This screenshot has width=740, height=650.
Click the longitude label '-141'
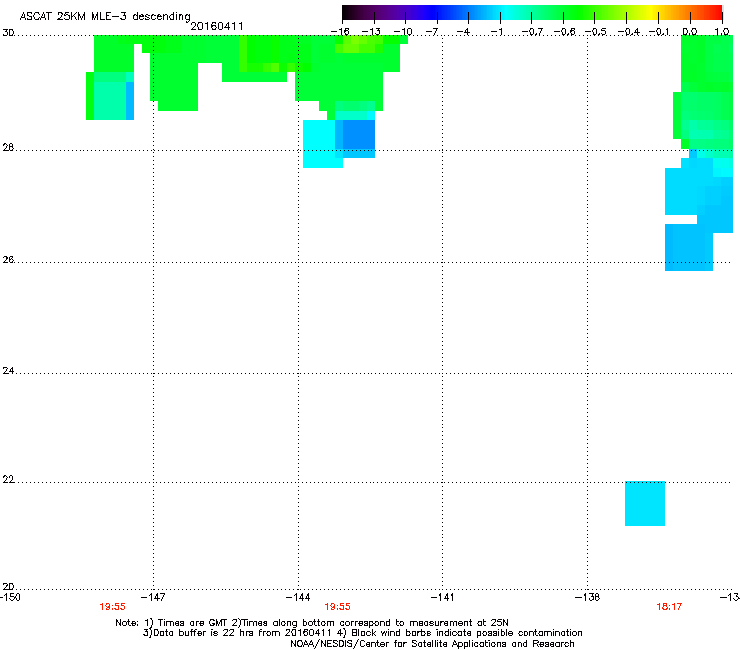click(x=442, y=597)
